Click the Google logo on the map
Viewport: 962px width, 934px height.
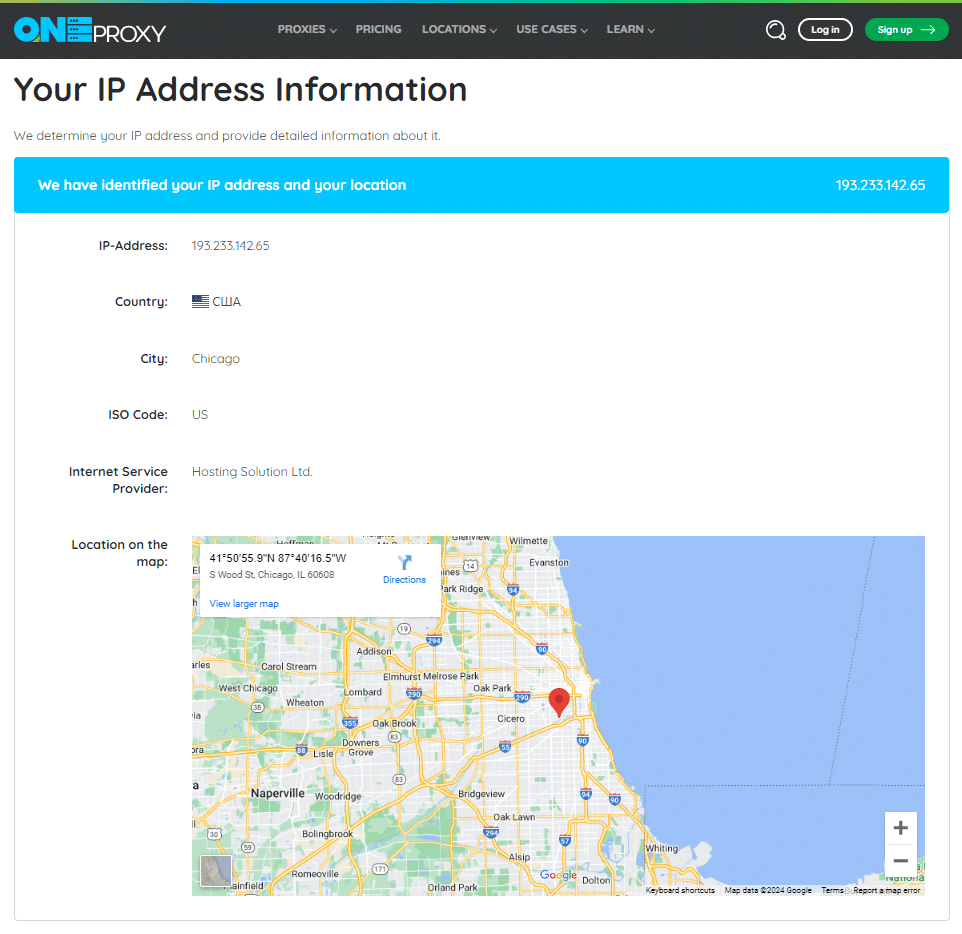coord(558,875)
